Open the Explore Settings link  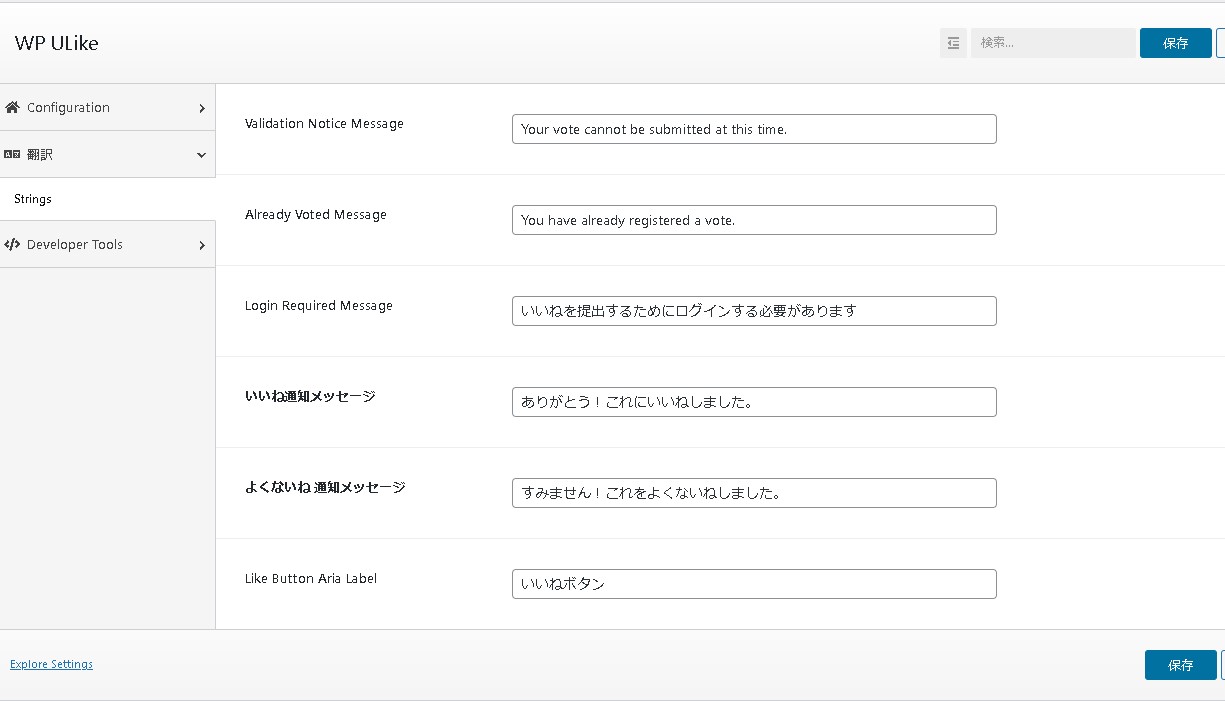pyautogui.click(x=51, y=664)
